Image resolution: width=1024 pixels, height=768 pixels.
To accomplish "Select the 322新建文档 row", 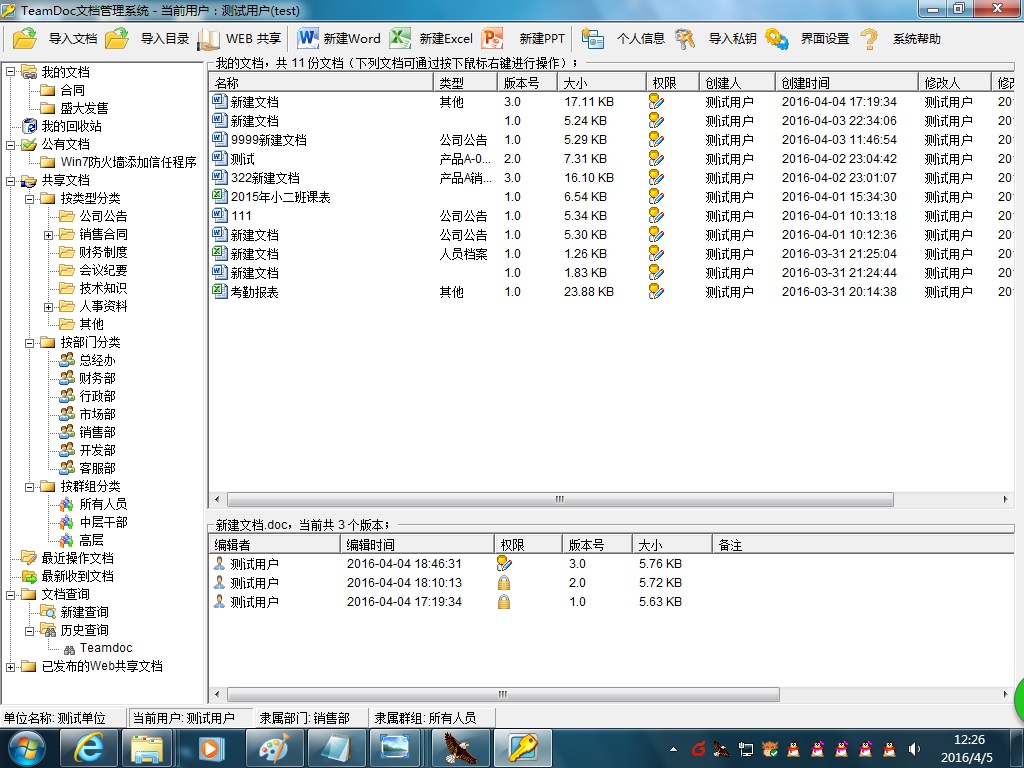I will coord(610,178).
